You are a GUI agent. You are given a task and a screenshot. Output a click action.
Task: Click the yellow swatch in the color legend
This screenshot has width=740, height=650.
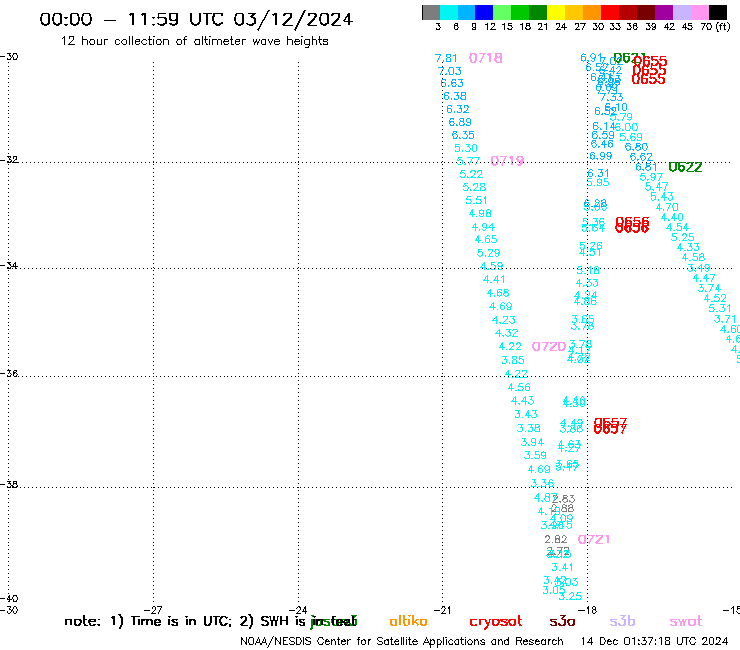(556, 12)
